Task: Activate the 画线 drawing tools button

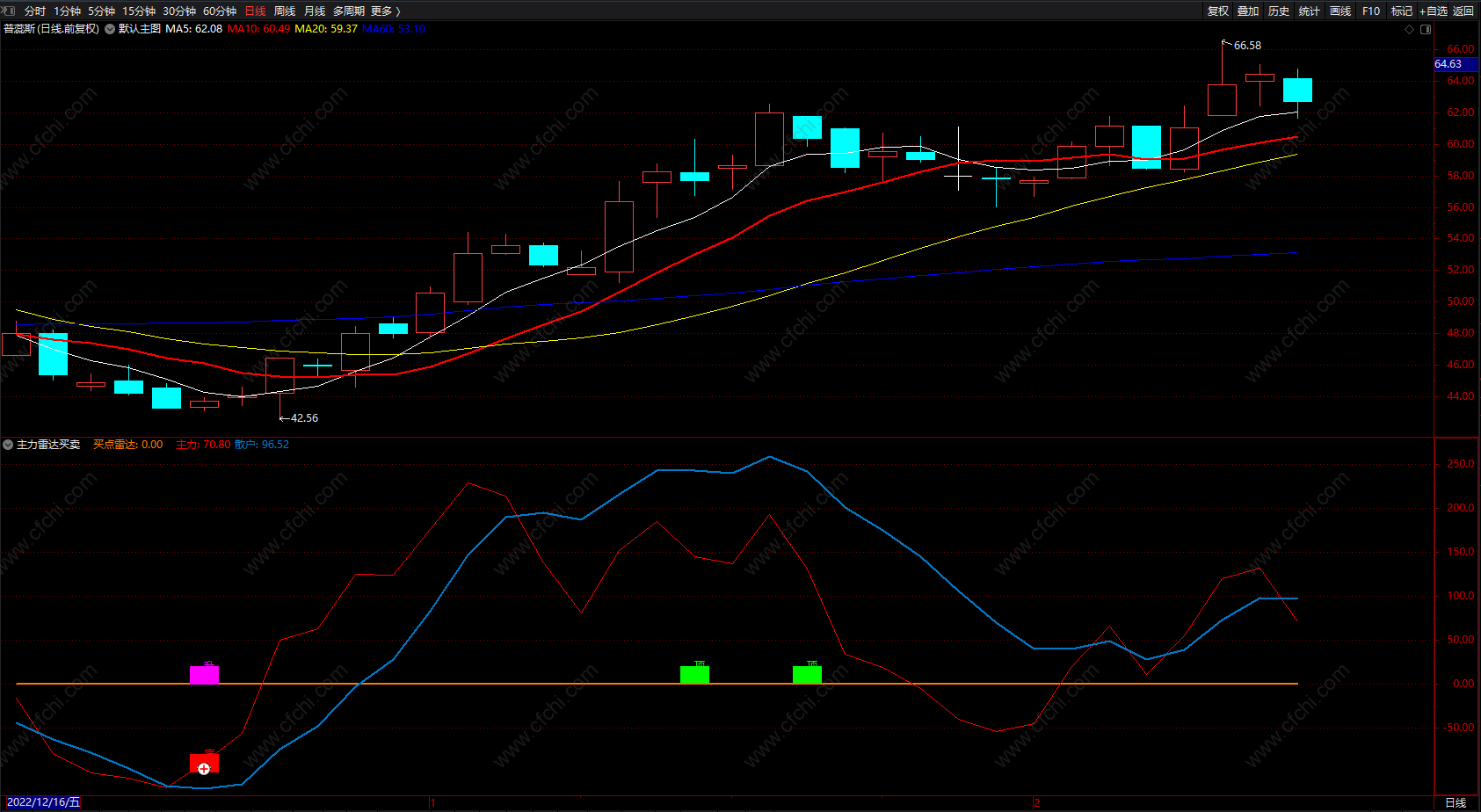Action: 1340,11
